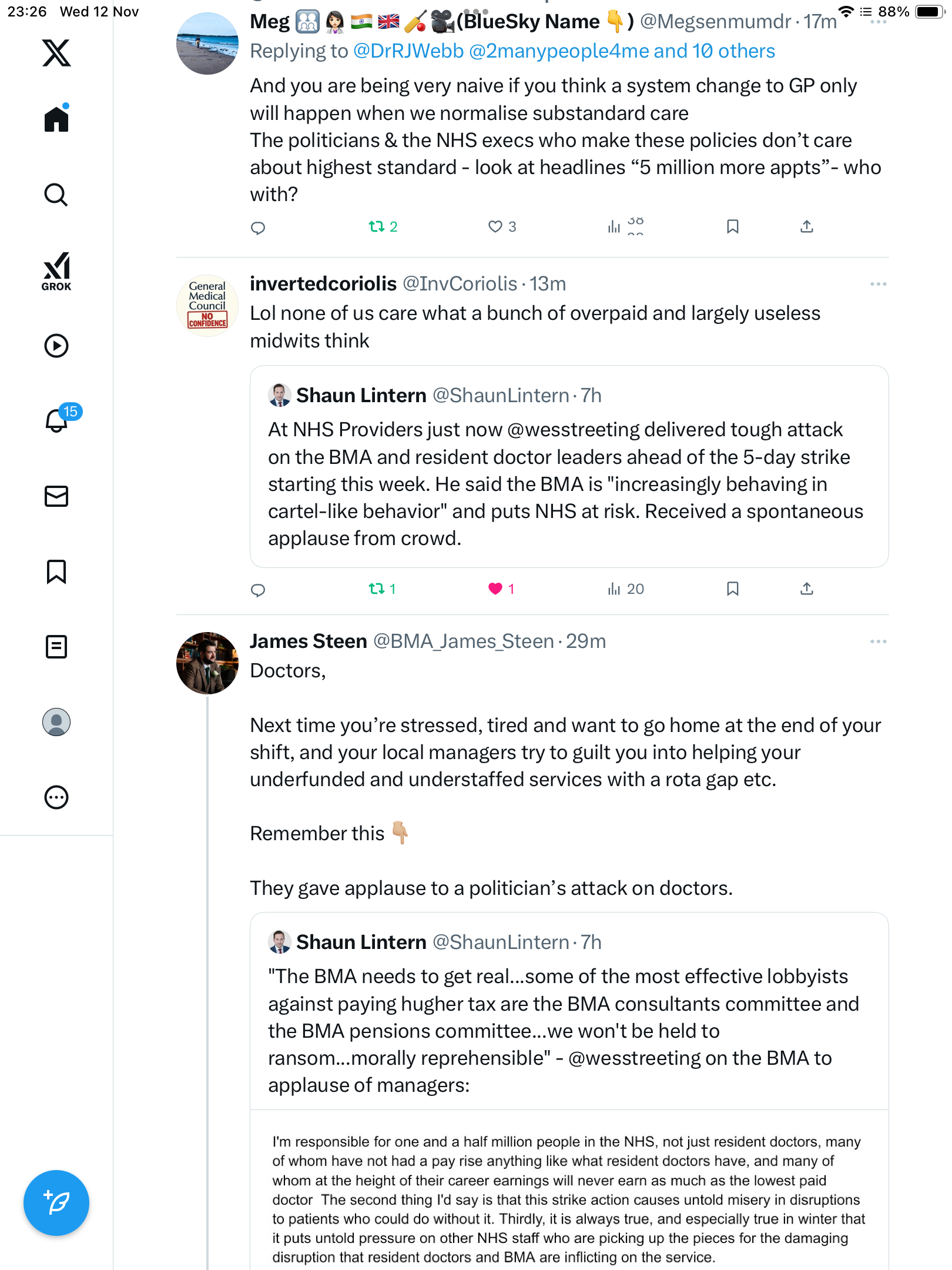Image resolution: width=952 pixels, height=1270 pixels.
Task: Go to Home timeline
Action: pyautogui.click(x=56, y=119)
